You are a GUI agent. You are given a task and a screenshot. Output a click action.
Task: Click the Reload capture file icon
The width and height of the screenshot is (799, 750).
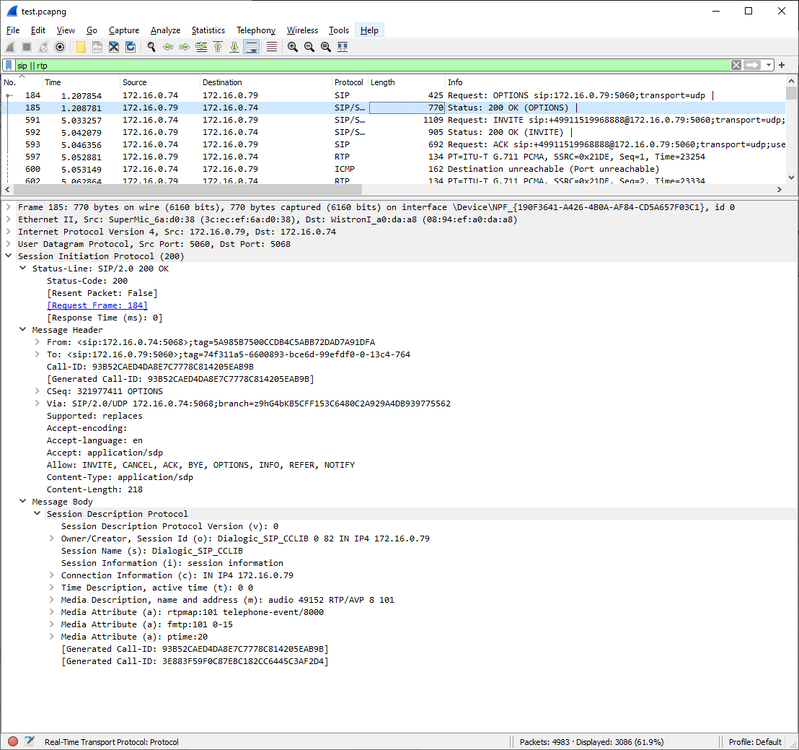point(130,47)
